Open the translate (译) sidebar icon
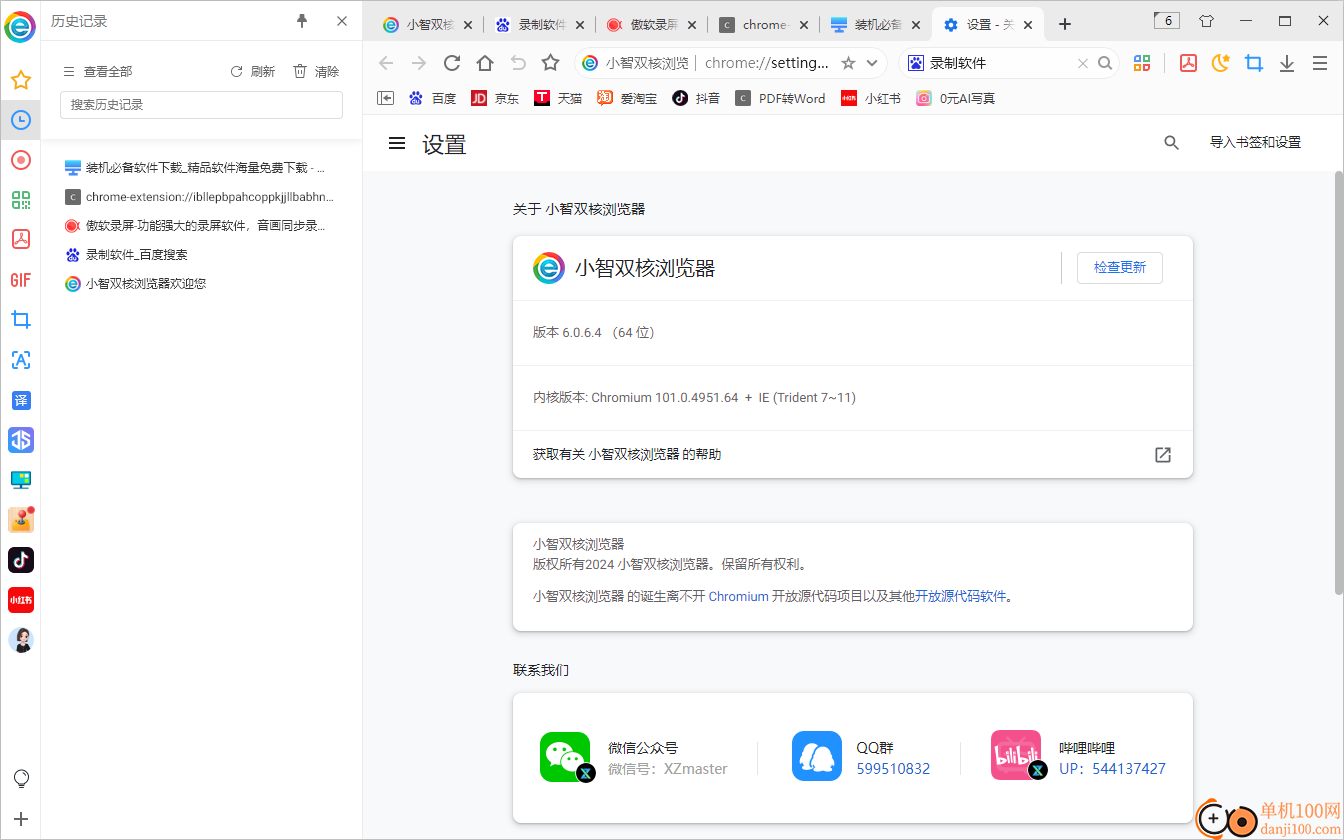Viewport: 1344px width, 840px height. click(x=20, y=400)
